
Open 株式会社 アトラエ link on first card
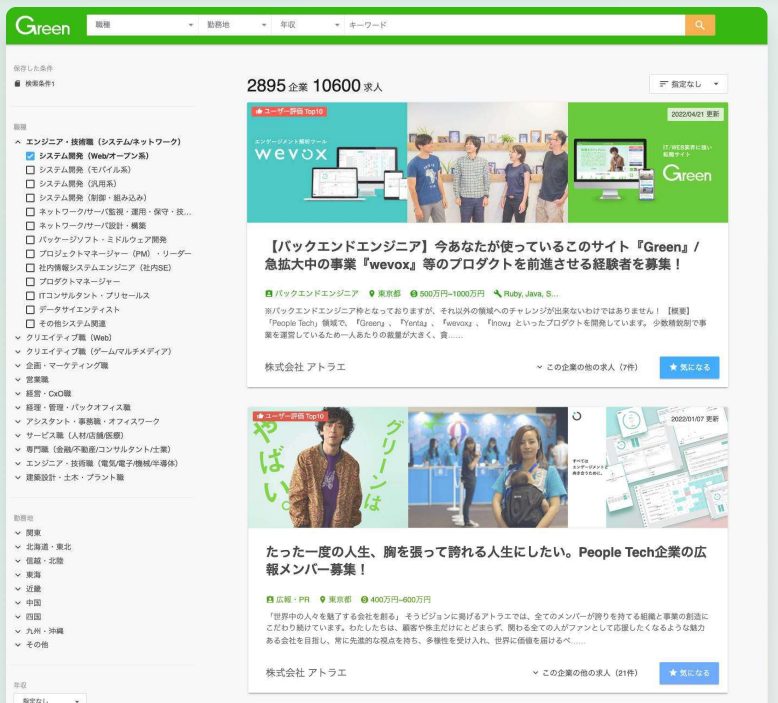305,367
